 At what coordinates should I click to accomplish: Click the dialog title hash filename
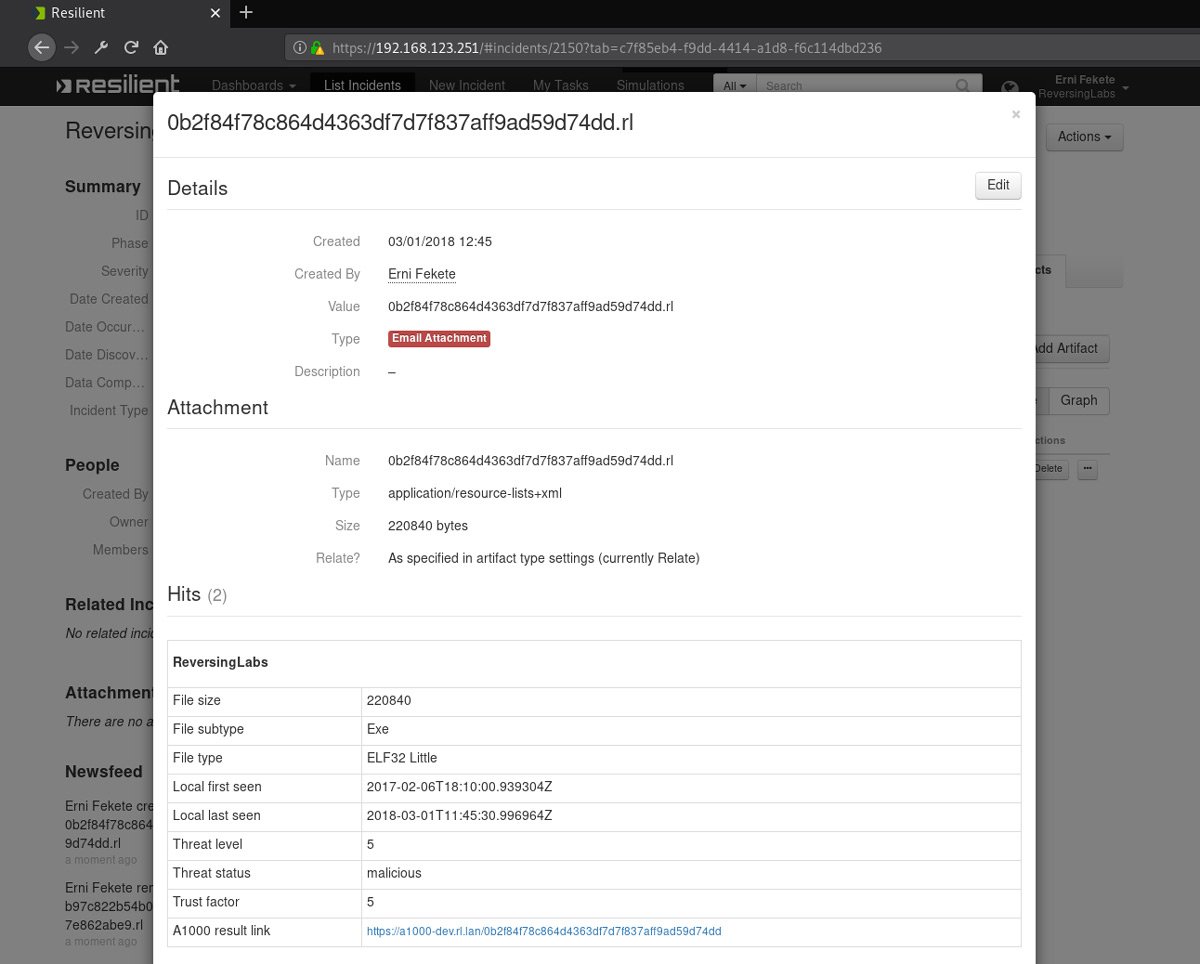[400, 122]
